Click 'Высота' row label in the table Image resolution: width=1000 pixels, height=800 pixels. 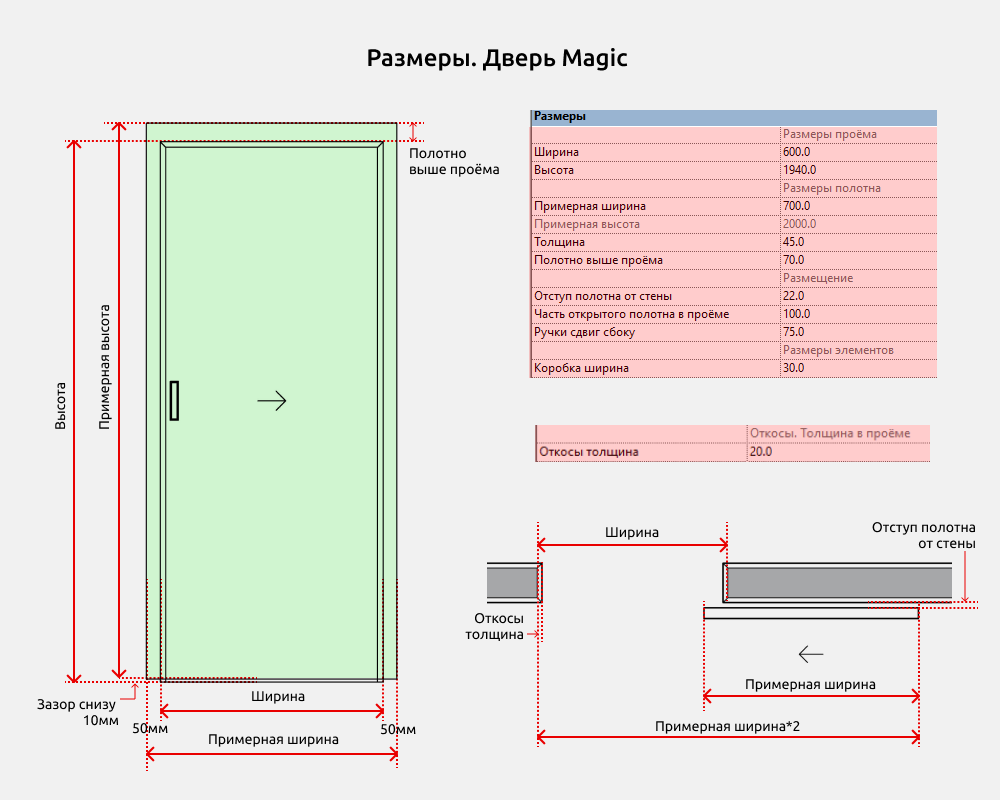554,170
